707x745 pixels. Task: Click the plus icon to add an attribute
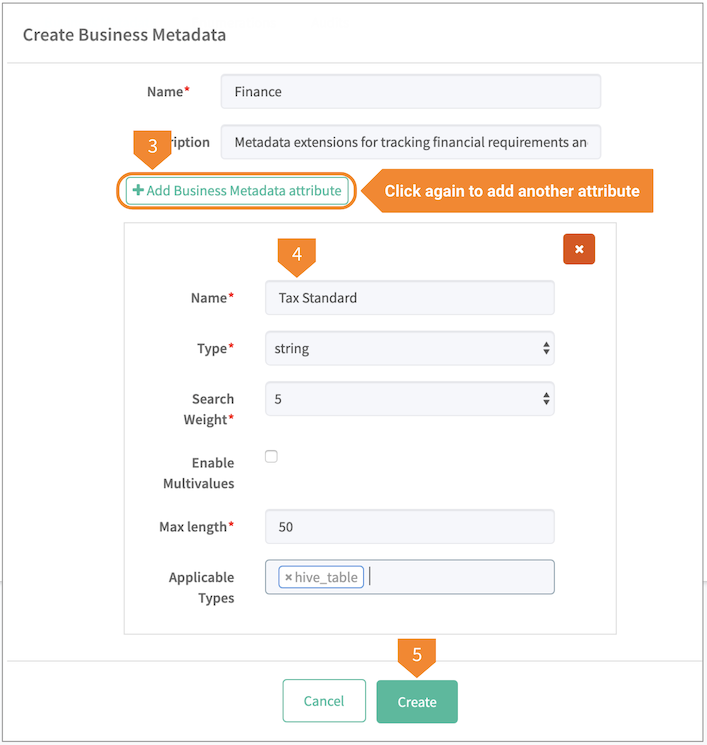[x=138, y=190]
